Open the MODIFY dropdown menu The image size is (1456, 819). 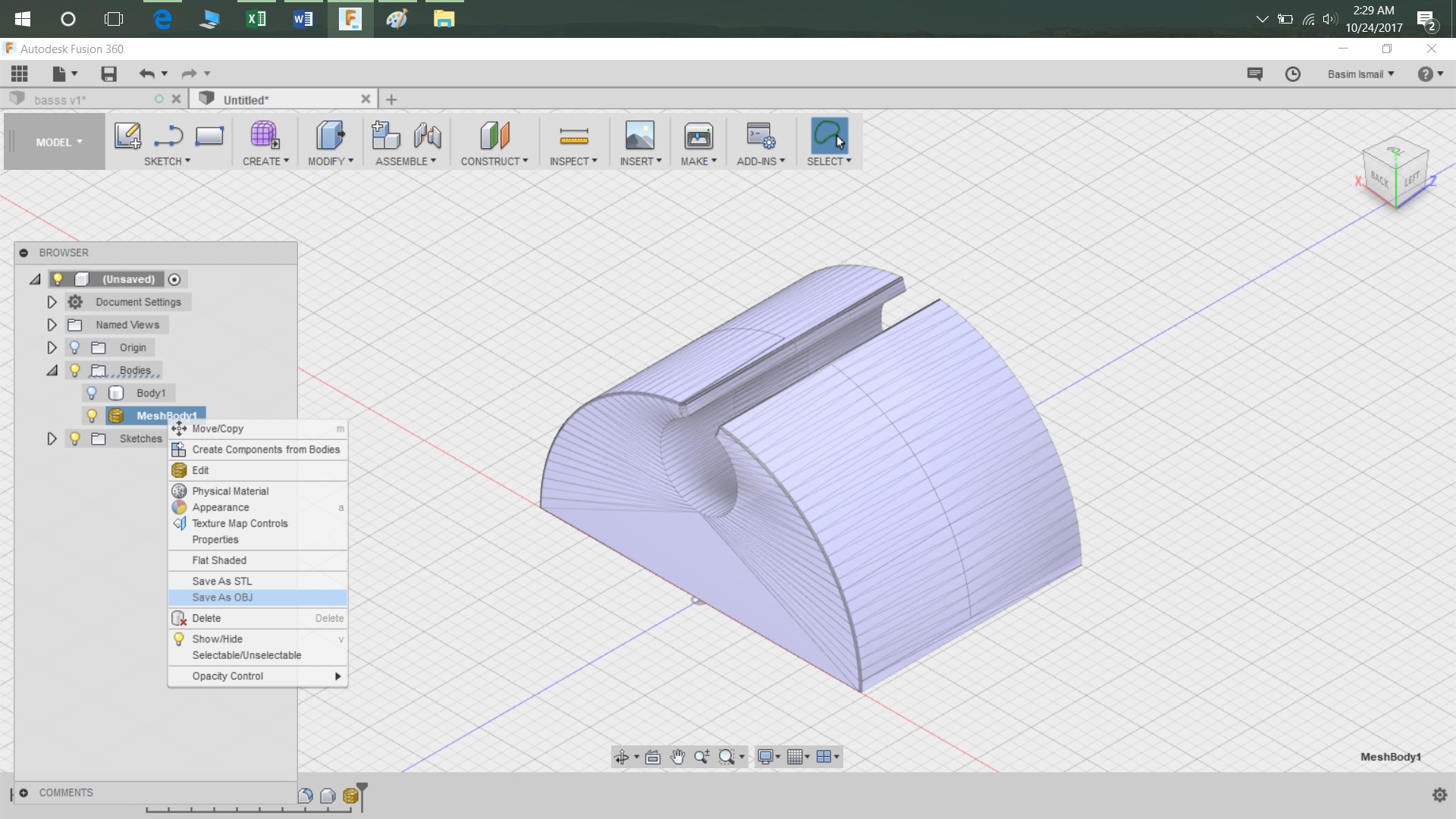[331, 161]
